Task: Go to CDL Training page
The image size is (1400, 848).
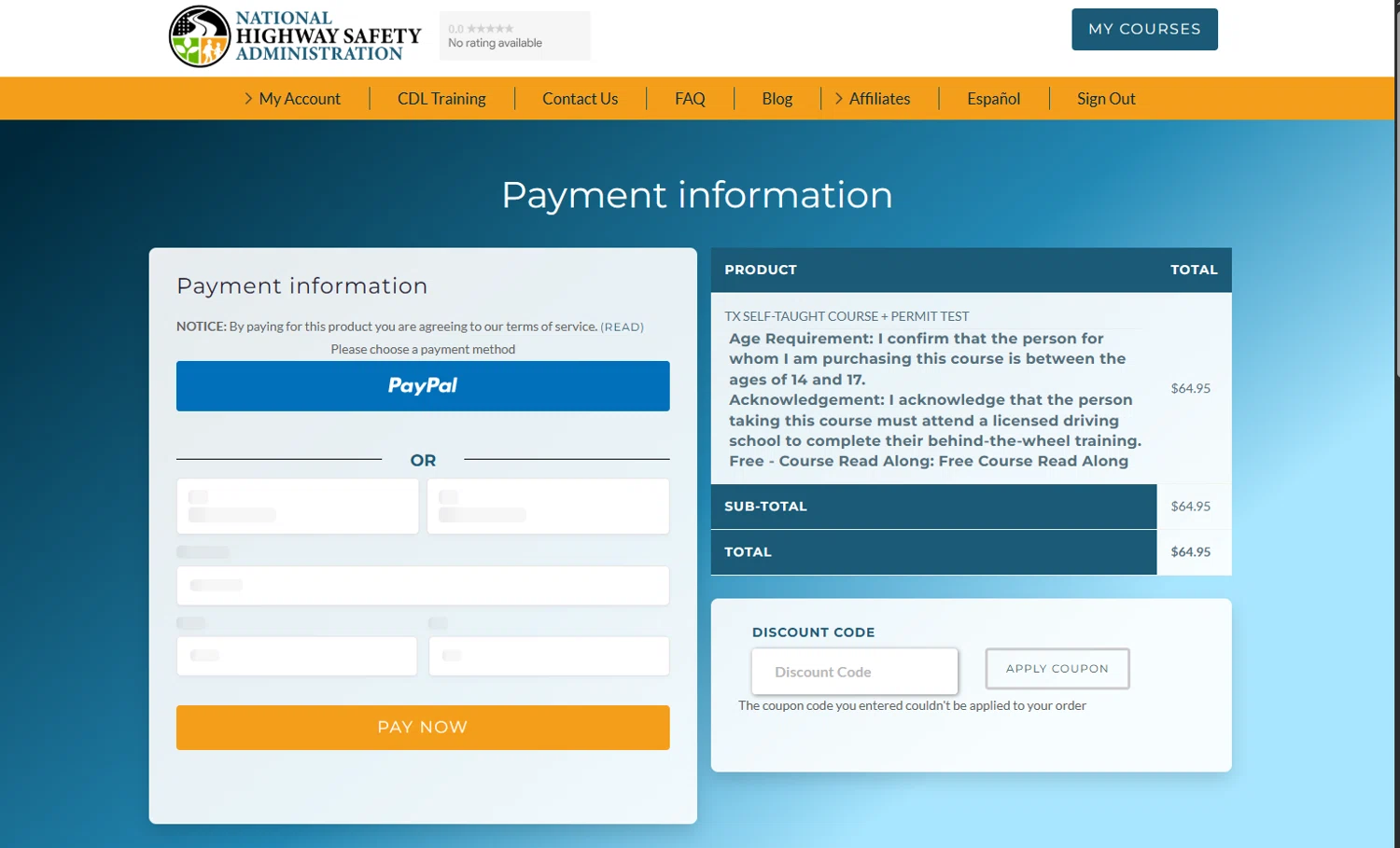Action: pyautogui.click(x=441, y=99)
